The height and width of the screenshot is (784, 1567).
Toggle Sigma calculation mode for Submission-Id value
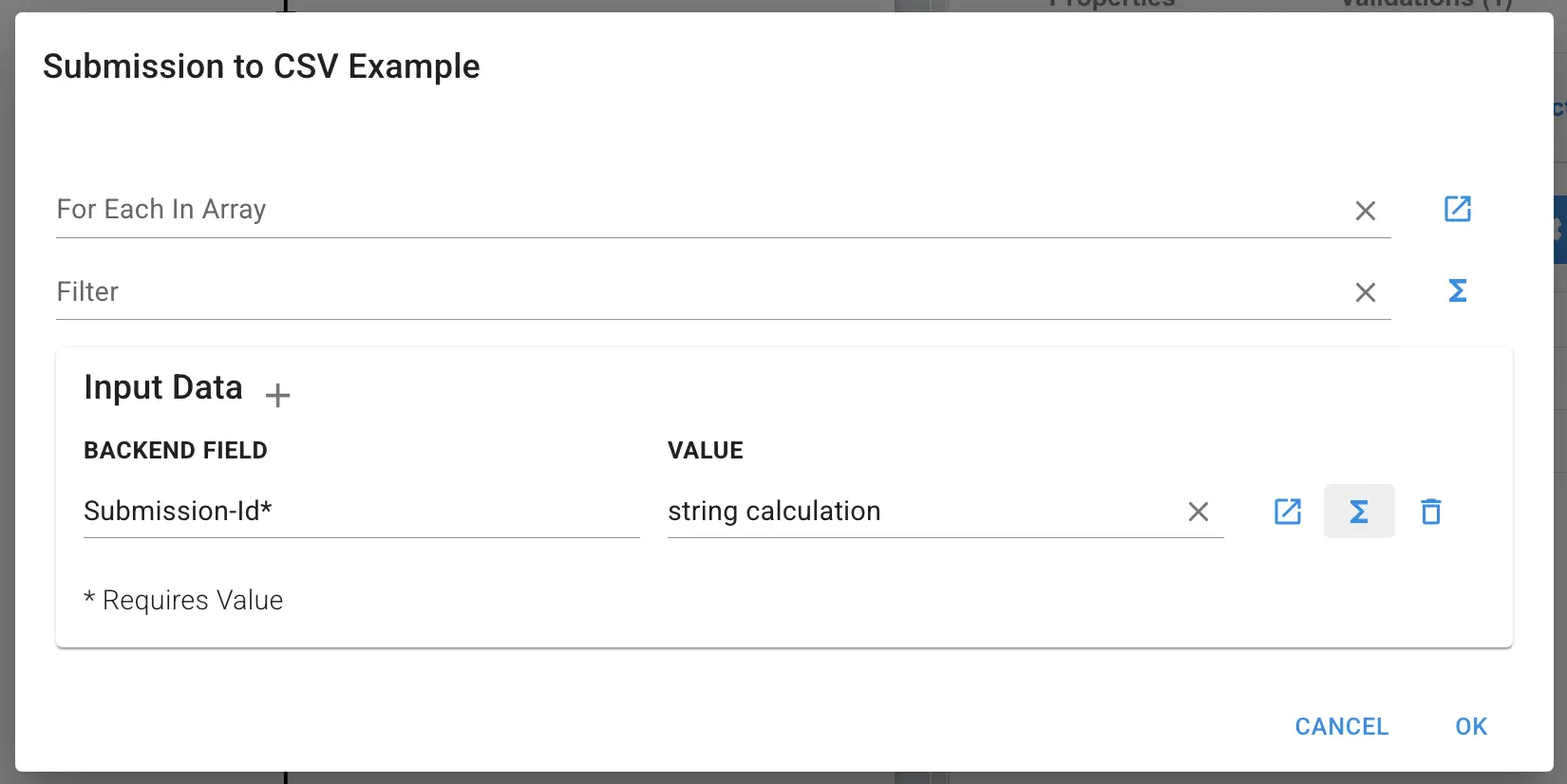pyautogui.click(x=1358, y=512)
